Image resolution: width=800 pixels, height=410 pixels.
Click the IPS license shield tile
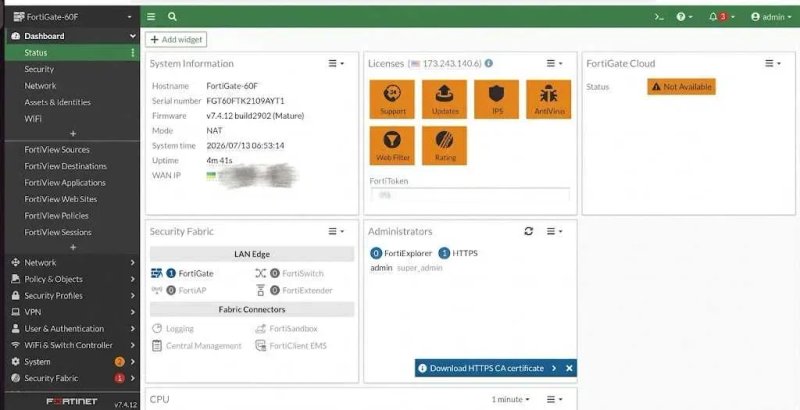tap(496, 99)
